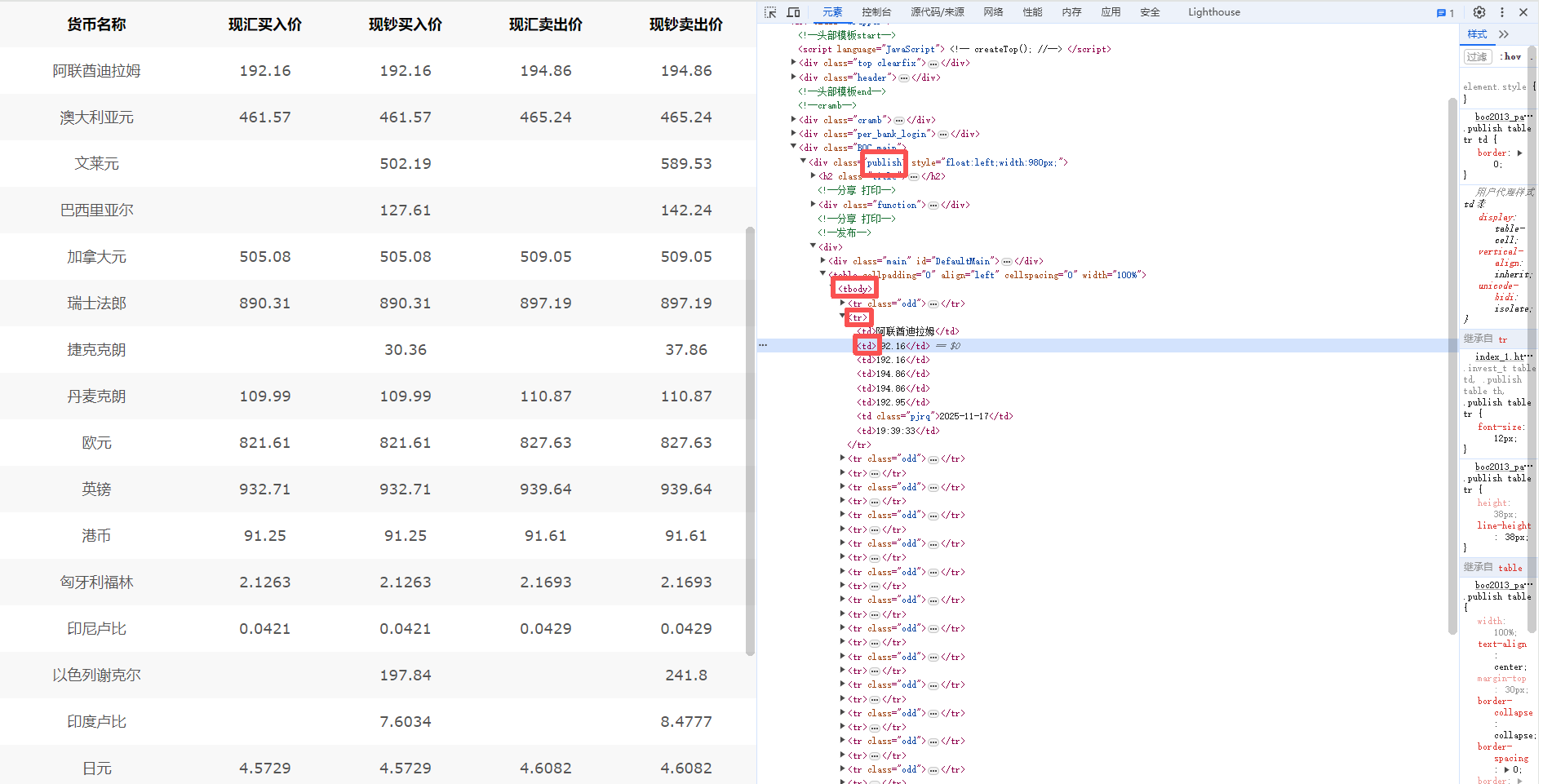Open the 源代码/来源 tab
This screenshot has height=784, width=1543.
point(938,12)
